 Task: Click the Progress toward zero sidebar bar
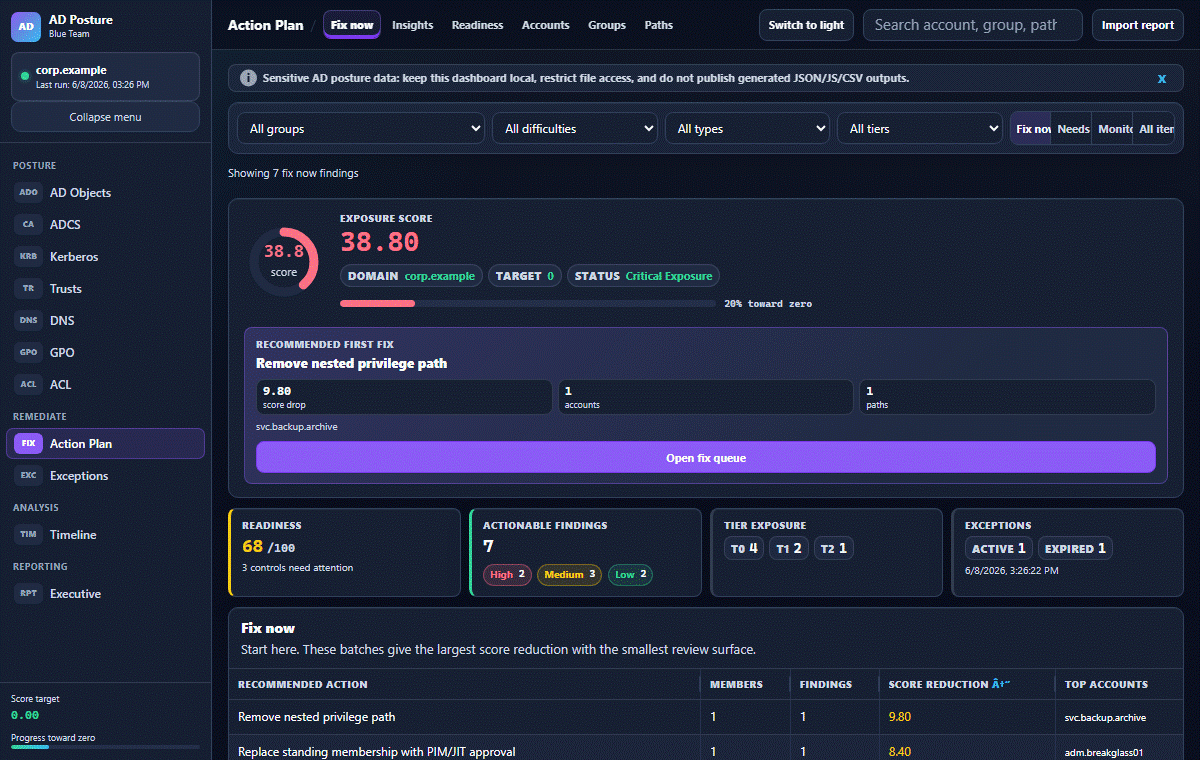pyautogui.click(x=105, y=746)
